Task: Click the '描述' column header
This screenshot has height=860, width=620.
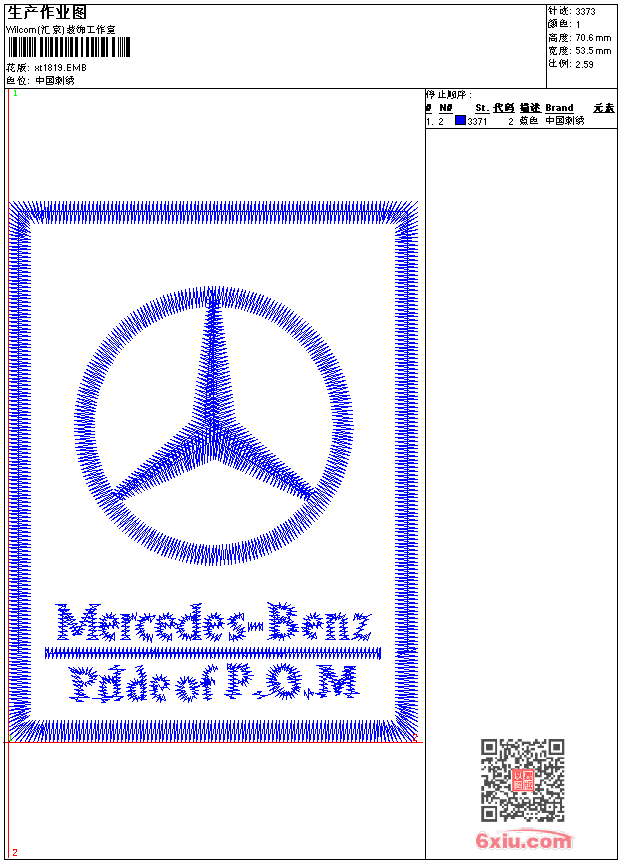Action: [x=530, y=108]
